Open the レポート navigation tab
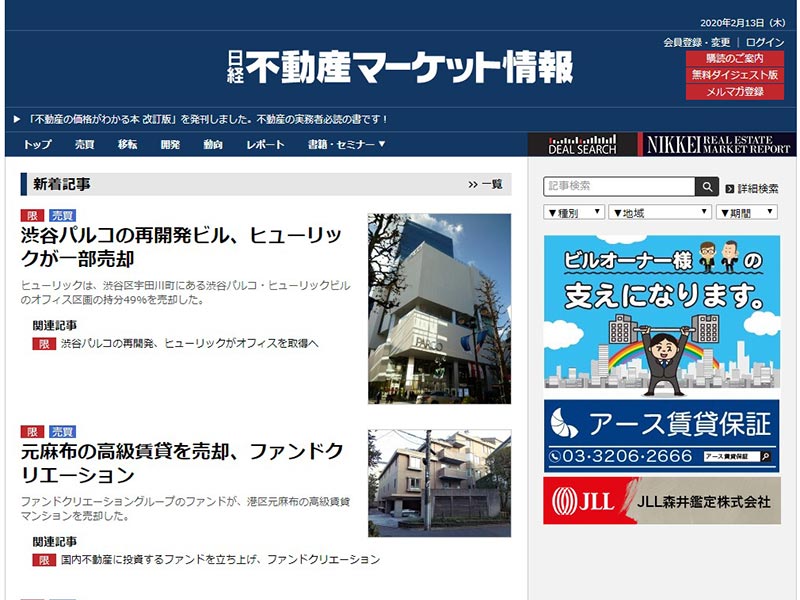This screenshot has width=800, height=600. tap(265, 144)
